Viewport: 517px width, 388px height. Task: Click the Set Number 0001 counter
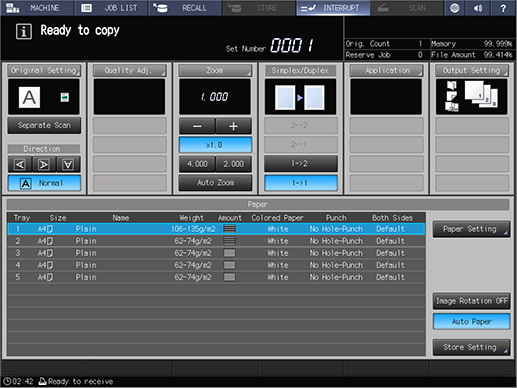(292, 45)
